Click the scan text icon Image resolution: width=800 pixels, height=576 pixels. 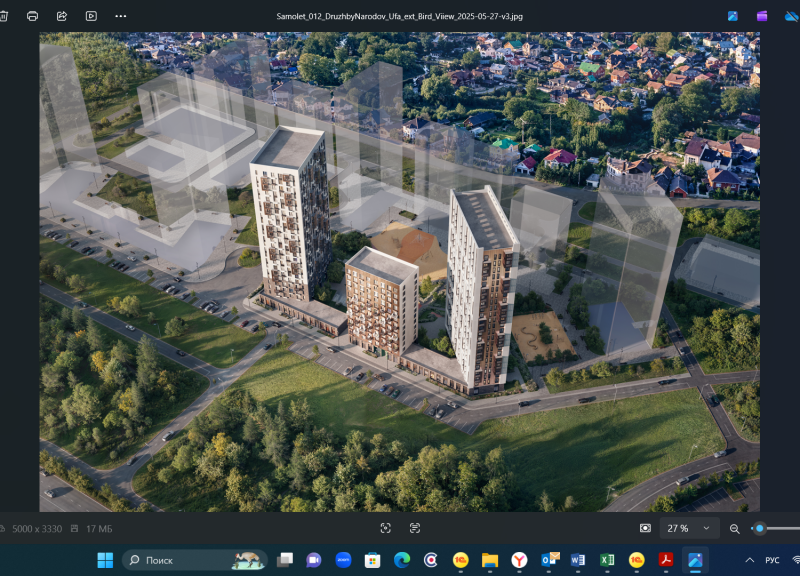pyautogui.click(x=415, y=528)
